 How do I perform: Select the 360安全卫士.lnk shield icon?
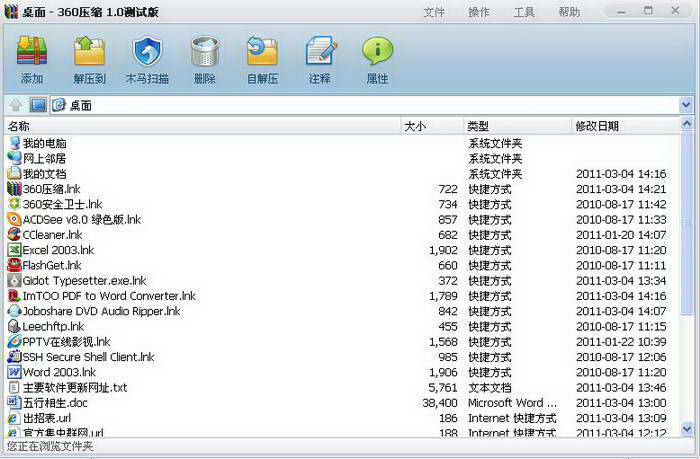14,204
